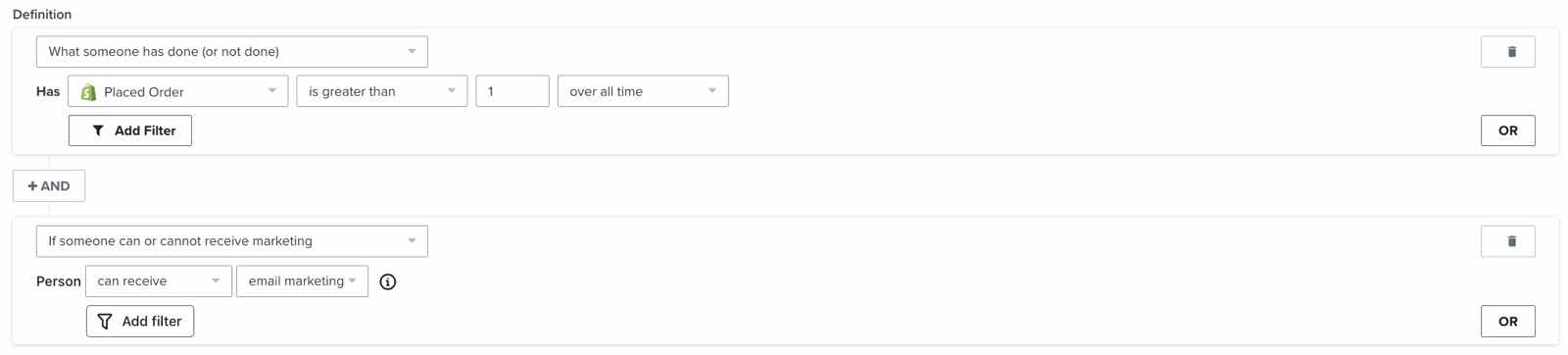Click OR button in the Placed Order condition
1568x355 pixels.
pyautogui.click(x=1507, y=130)
